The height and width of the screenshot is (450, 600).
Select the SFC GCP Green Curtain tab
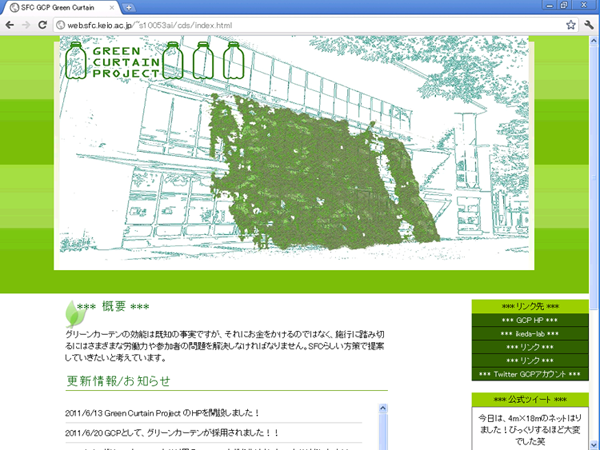pyautogui.click(x=61, y=8)
